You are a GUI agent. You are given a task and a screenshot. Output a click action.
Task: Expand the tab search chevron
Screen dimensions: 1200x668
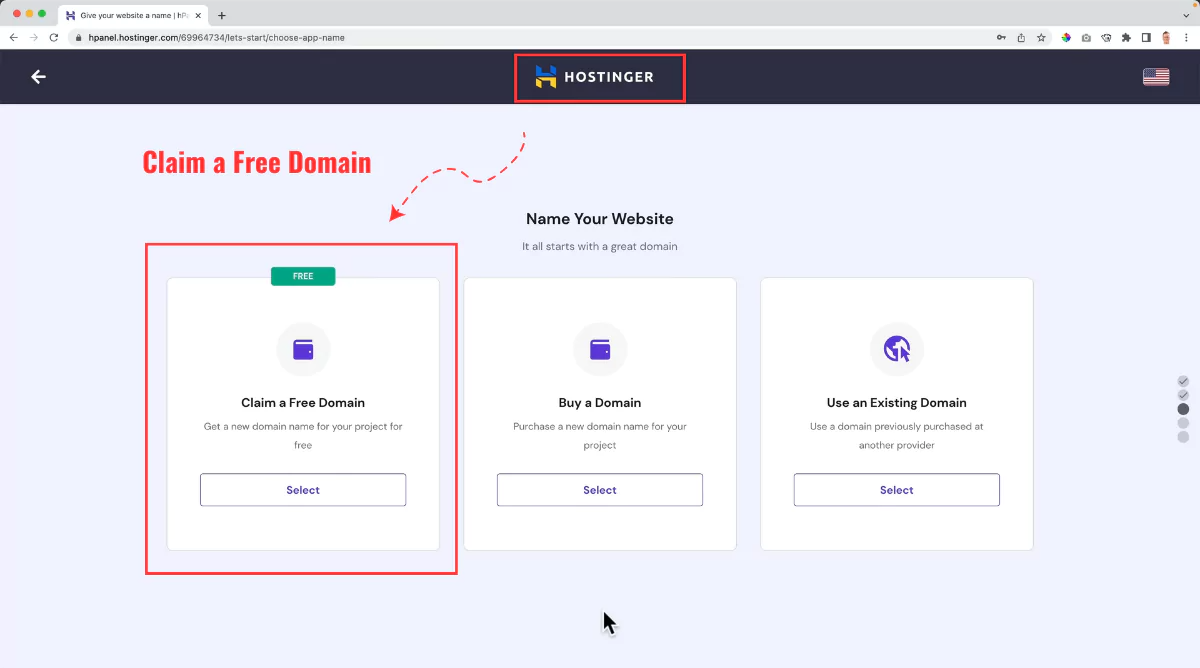[x=1187, y=15]
